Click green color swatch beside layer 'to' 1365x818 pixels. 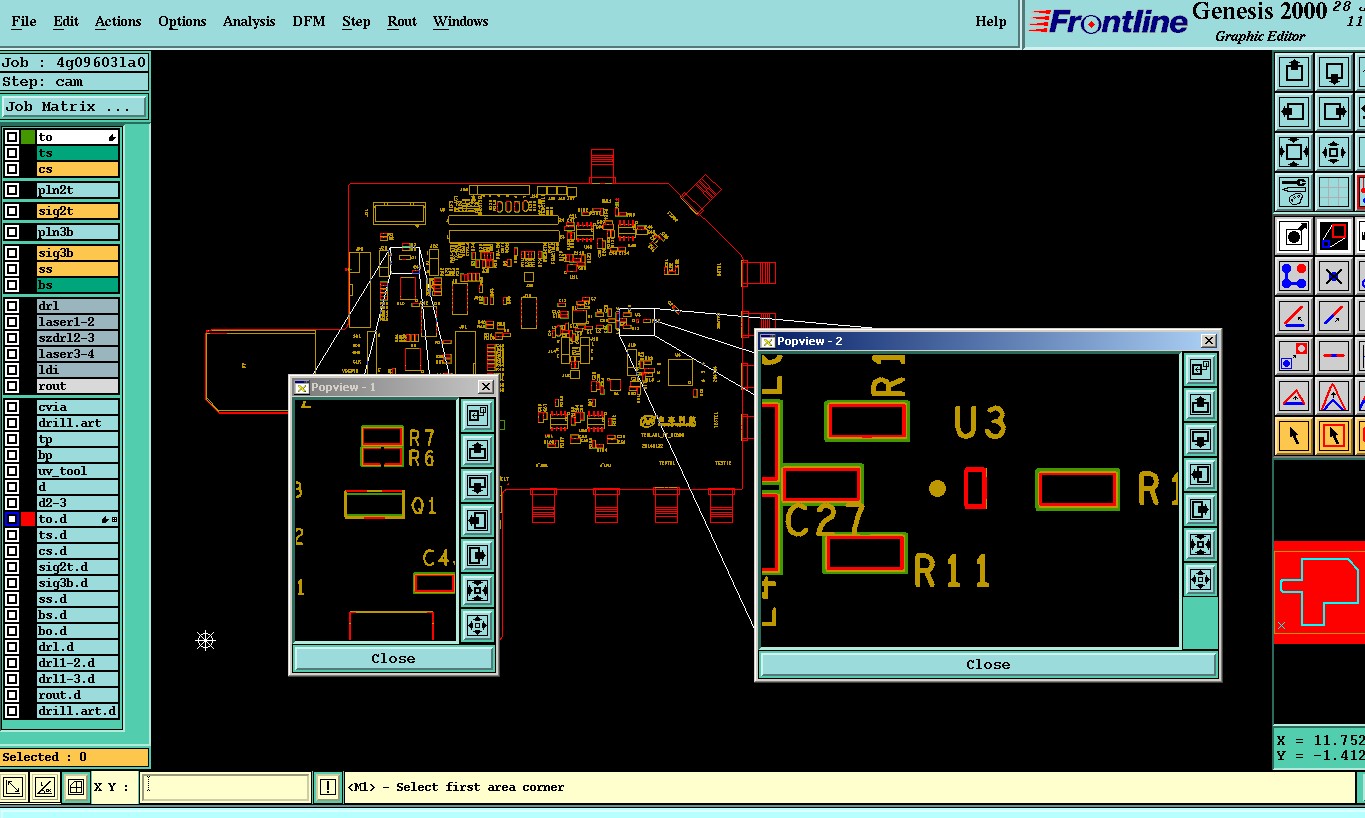pos(28,137)
